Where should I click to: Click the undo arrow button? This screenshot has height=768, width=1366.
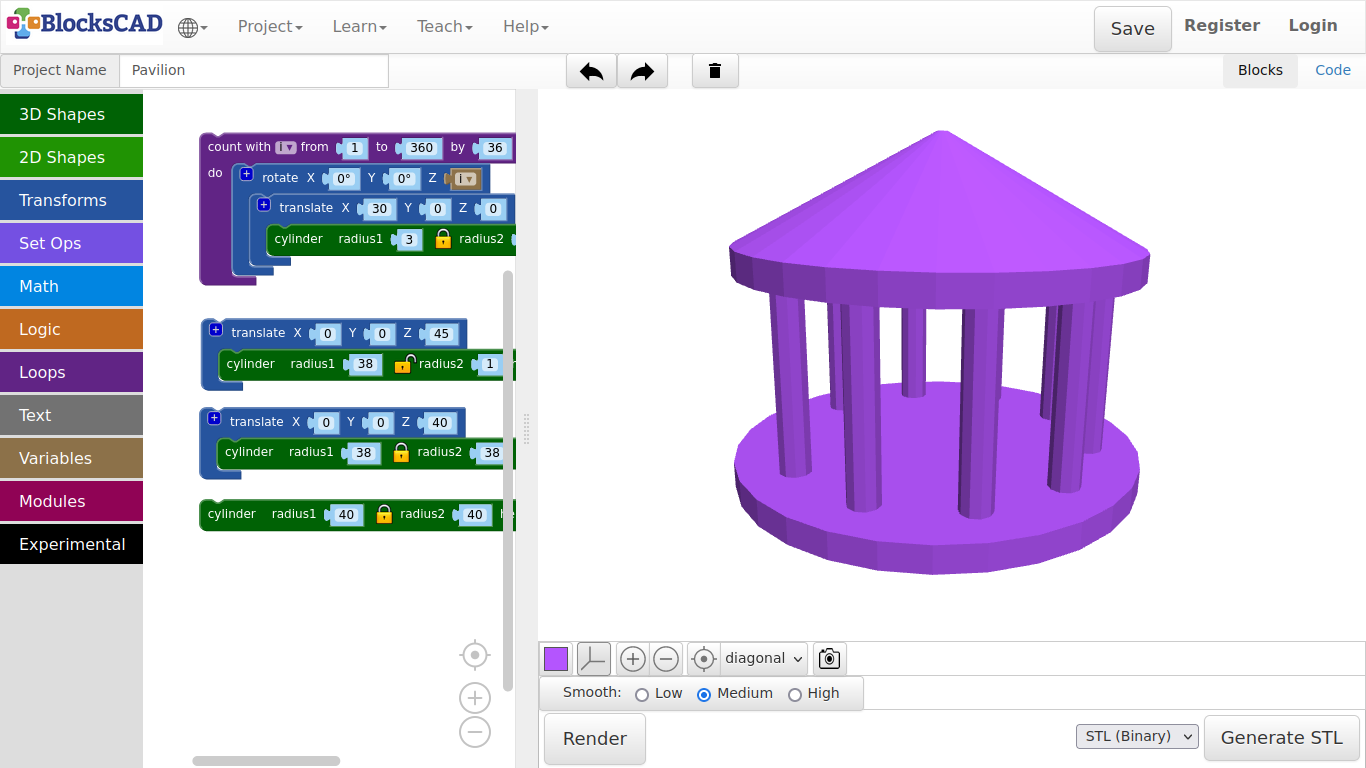coord(591,71)
